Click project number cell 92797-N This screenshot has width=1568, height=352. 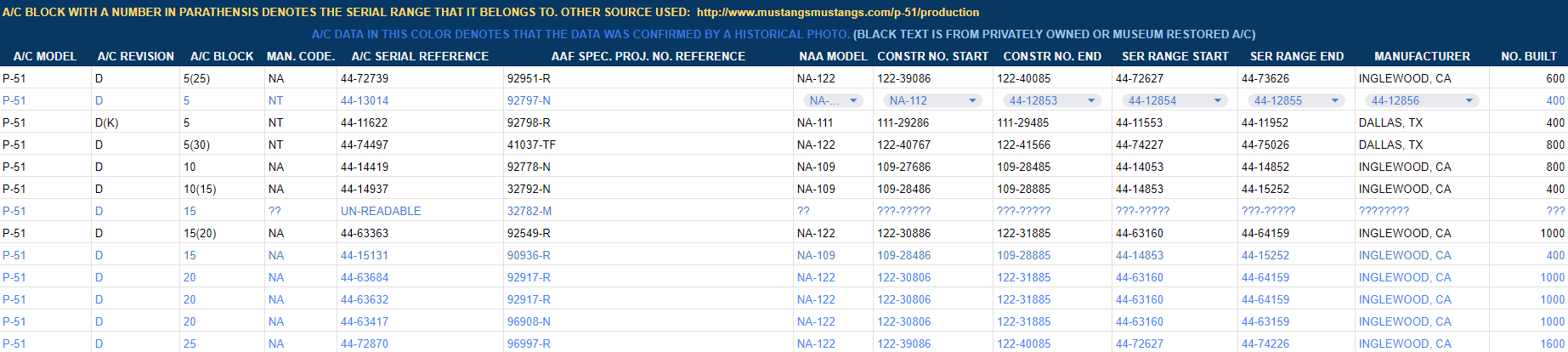[x=648, y=100]
